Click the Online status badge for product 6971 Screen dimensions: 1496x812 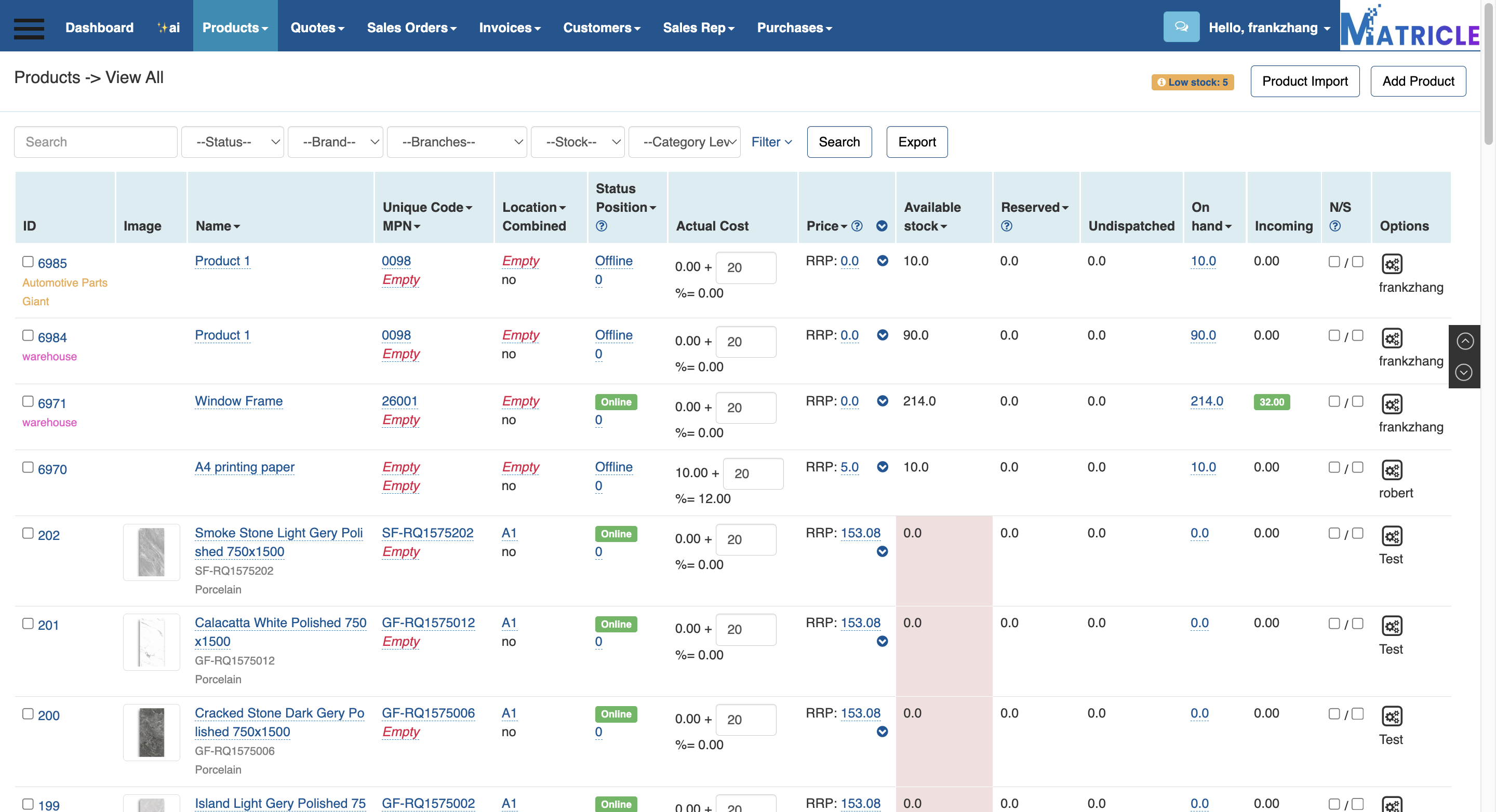coord(616,402)
